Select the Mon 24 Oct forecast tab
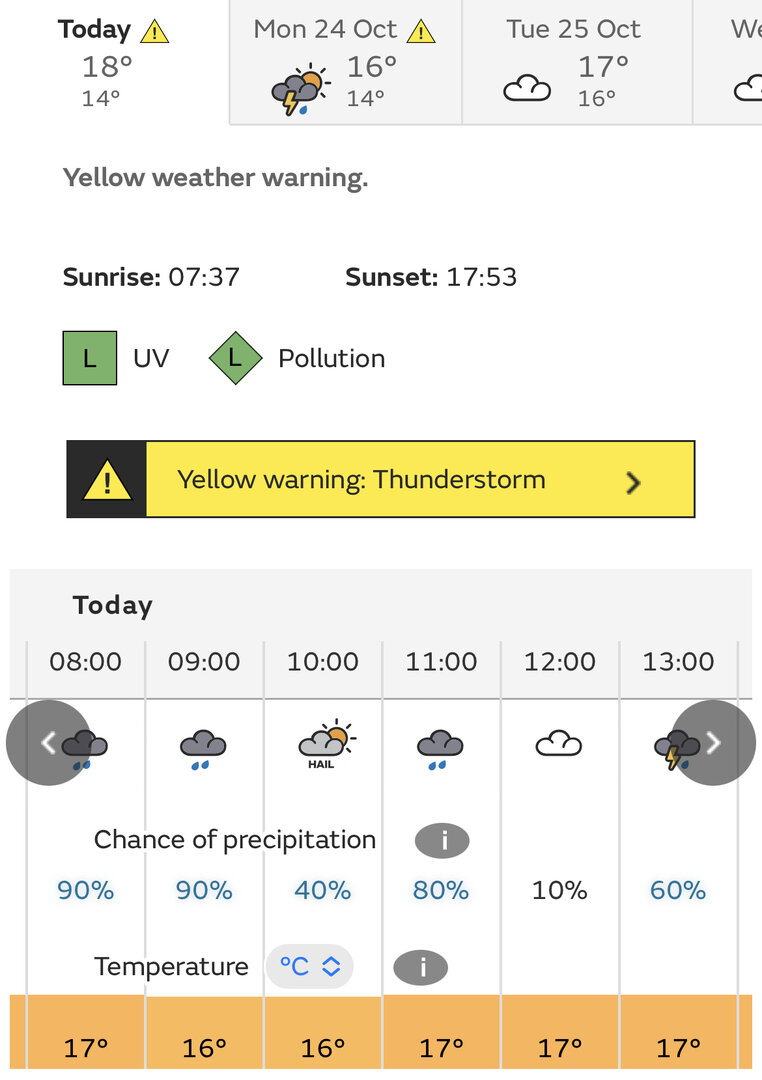 click(x=345, y=62)
